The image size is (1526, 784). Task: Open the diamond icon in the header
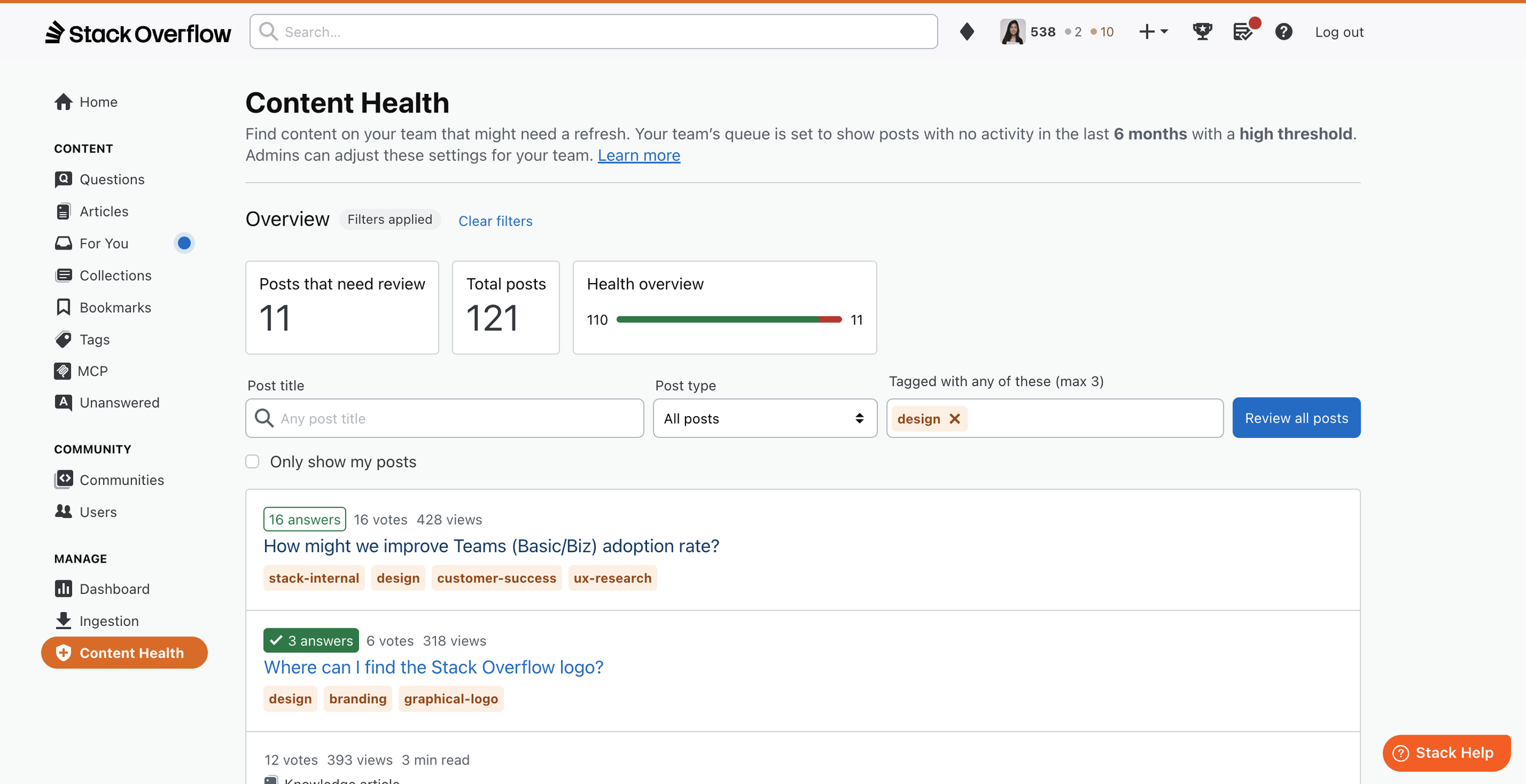coord(967,32)
